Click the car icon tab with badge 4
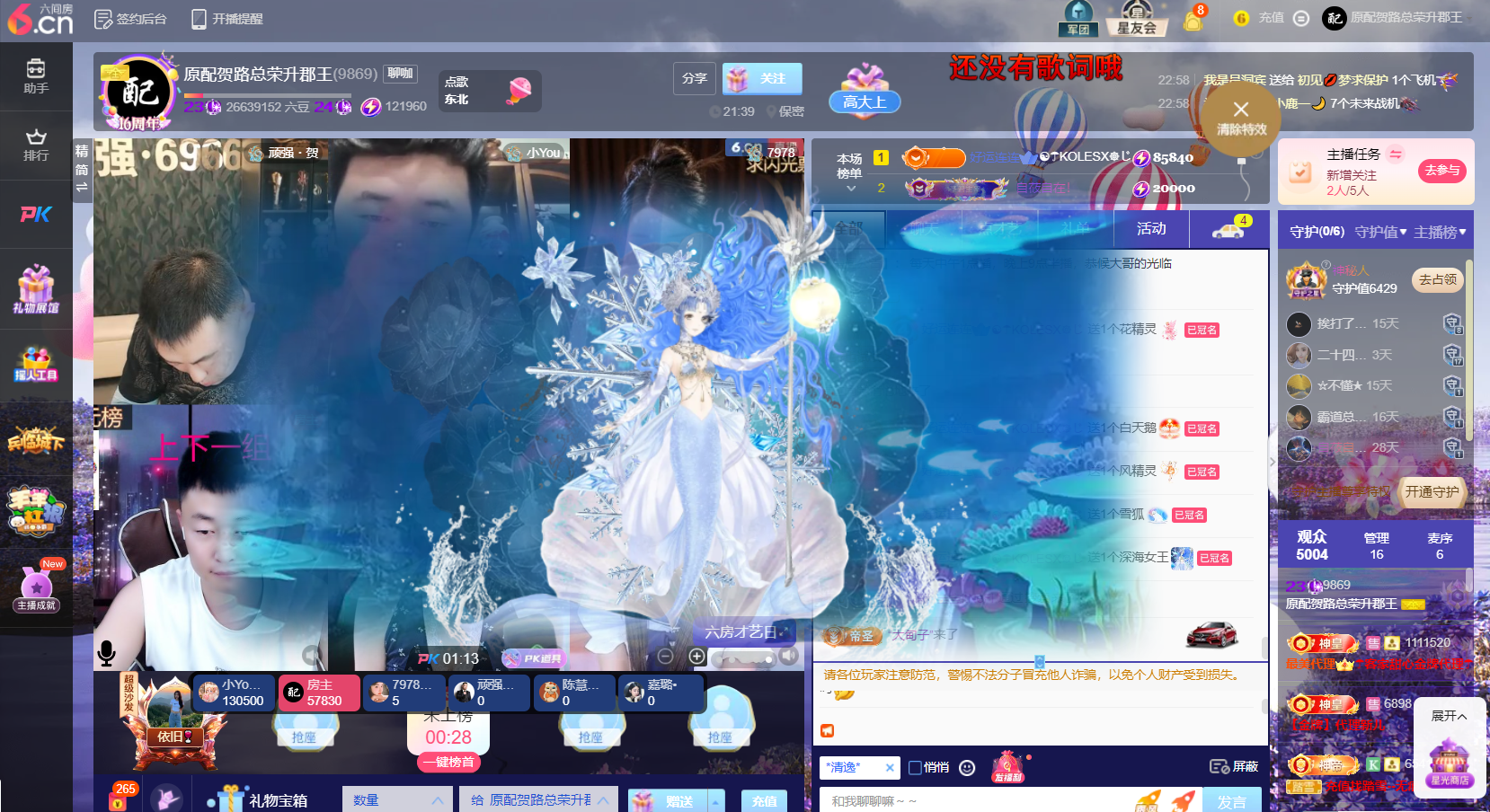 coord(1228,229)
